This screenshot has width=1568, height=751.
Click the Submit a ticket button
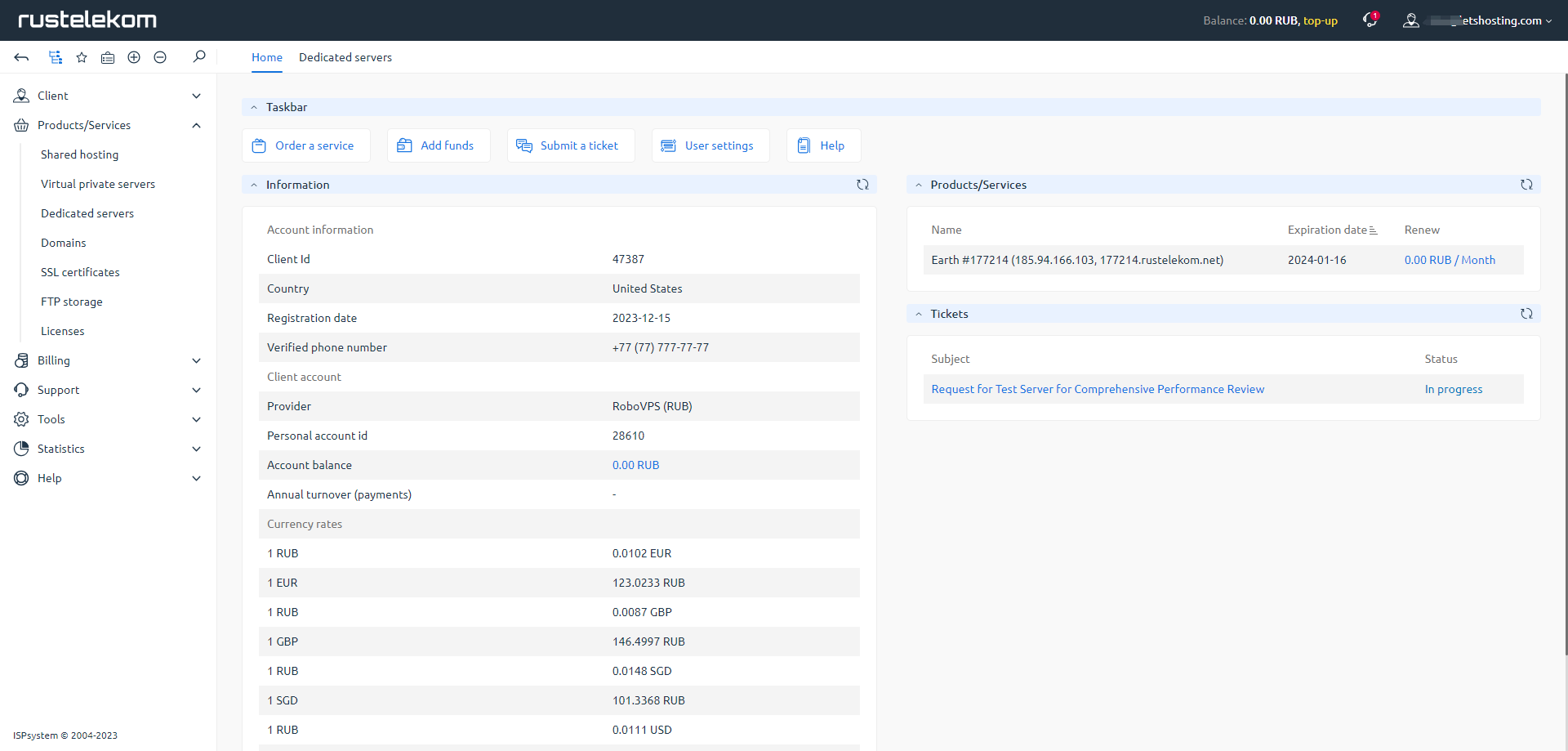click(x=571, y=145)
